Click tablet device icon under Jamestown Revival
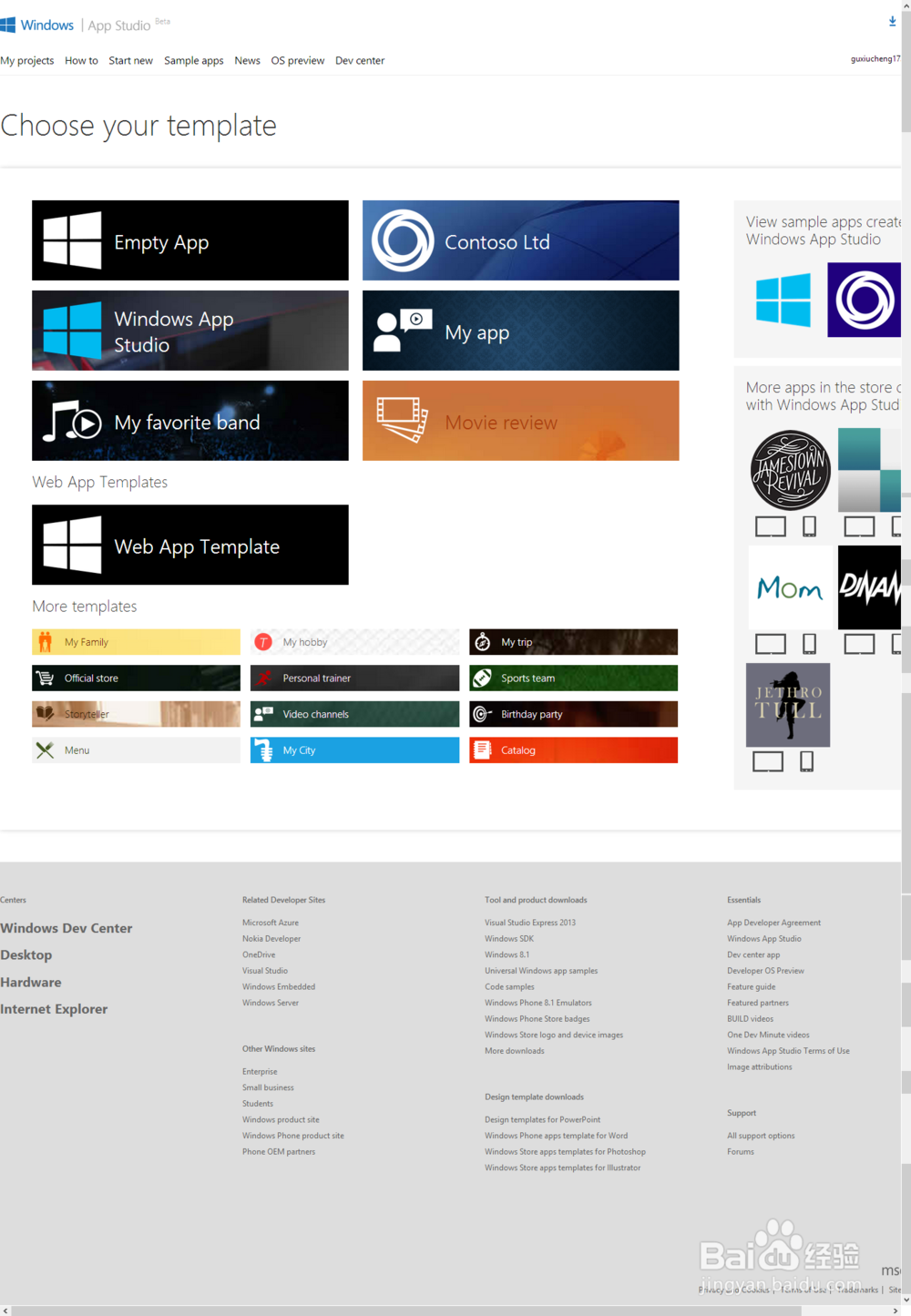This screenshot has height=1316, width=911. tap(771, 526)
